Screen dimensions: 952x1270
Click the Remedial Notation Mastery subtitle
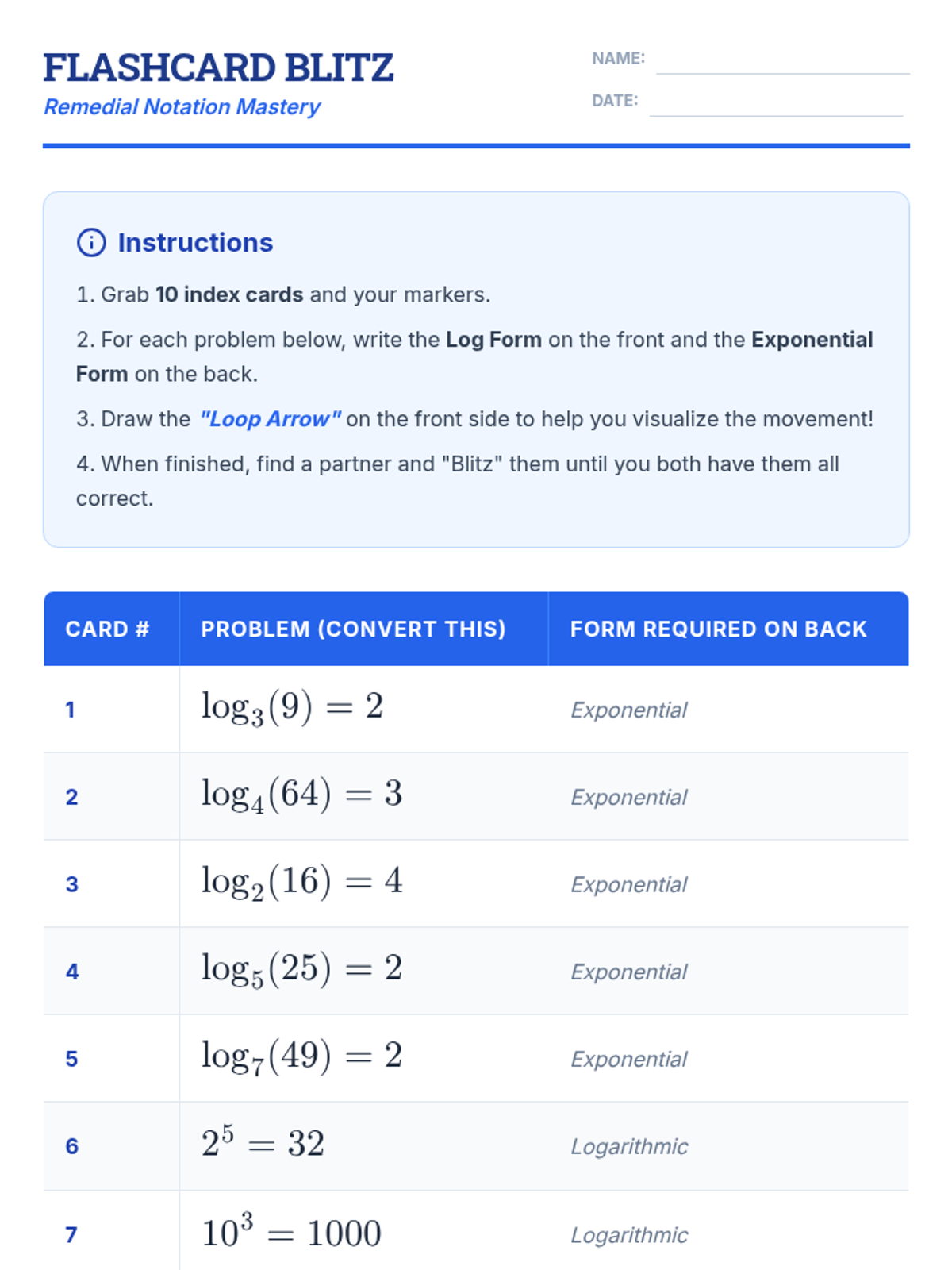click(x=182, y=107)
